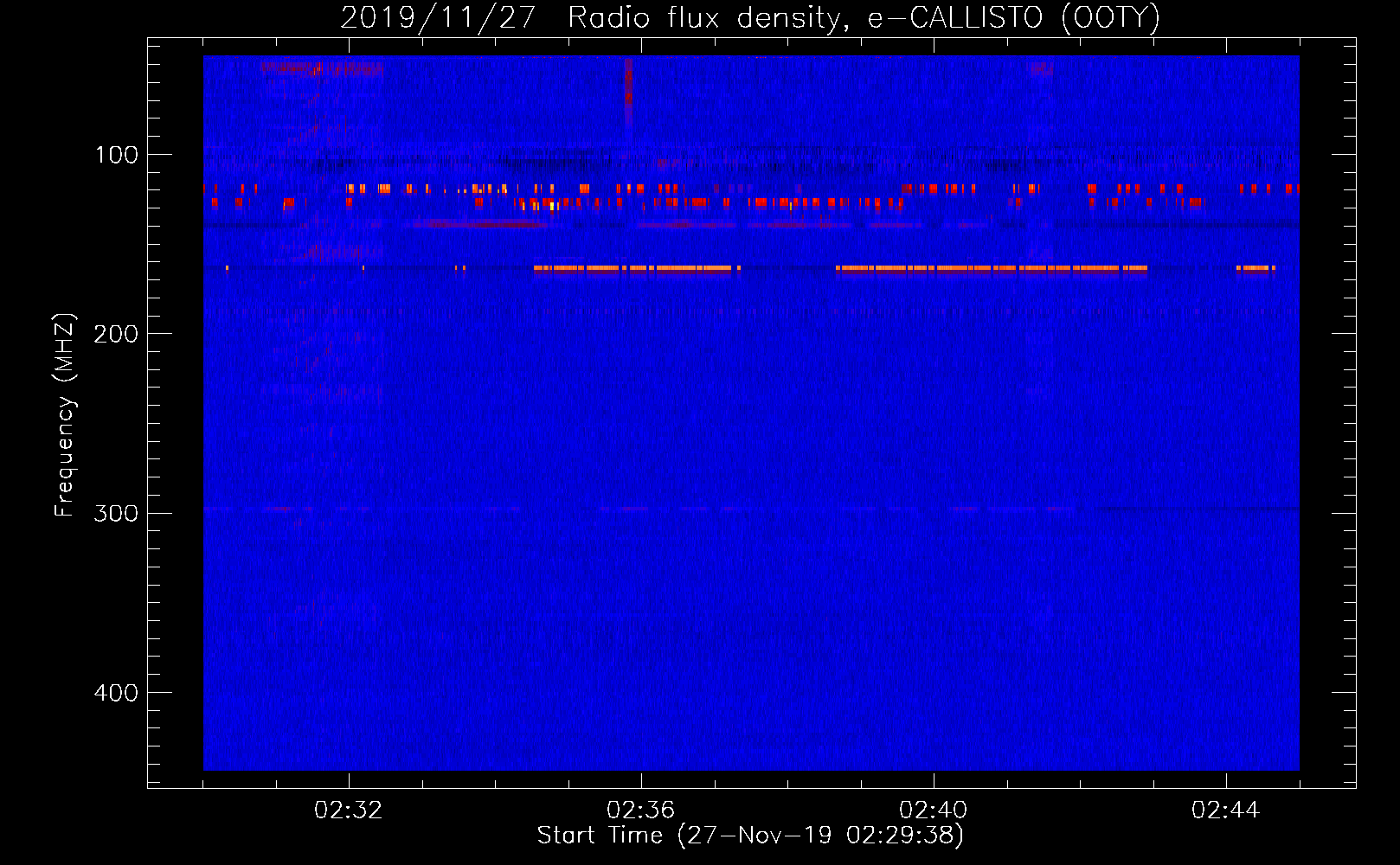The width and height of the screenshot is (1400, 865).
Task: Click the 02:44 time tick label
Action: [x=1226, y=811]
